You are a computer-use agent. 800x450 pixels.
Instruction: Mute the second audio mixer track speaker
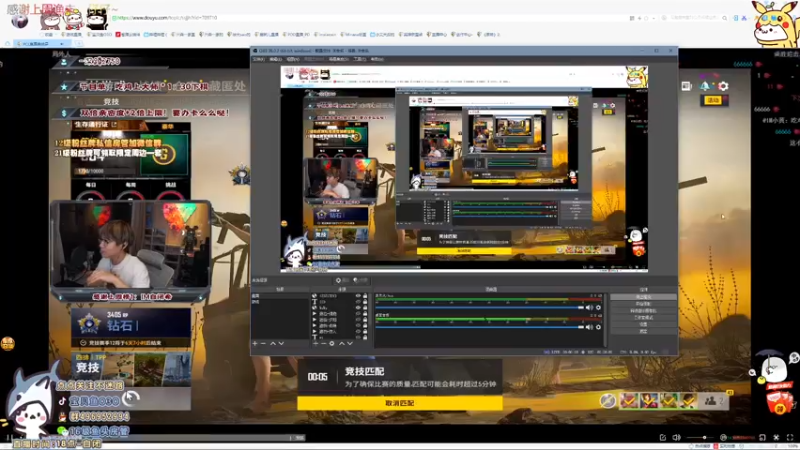[589, 327]
